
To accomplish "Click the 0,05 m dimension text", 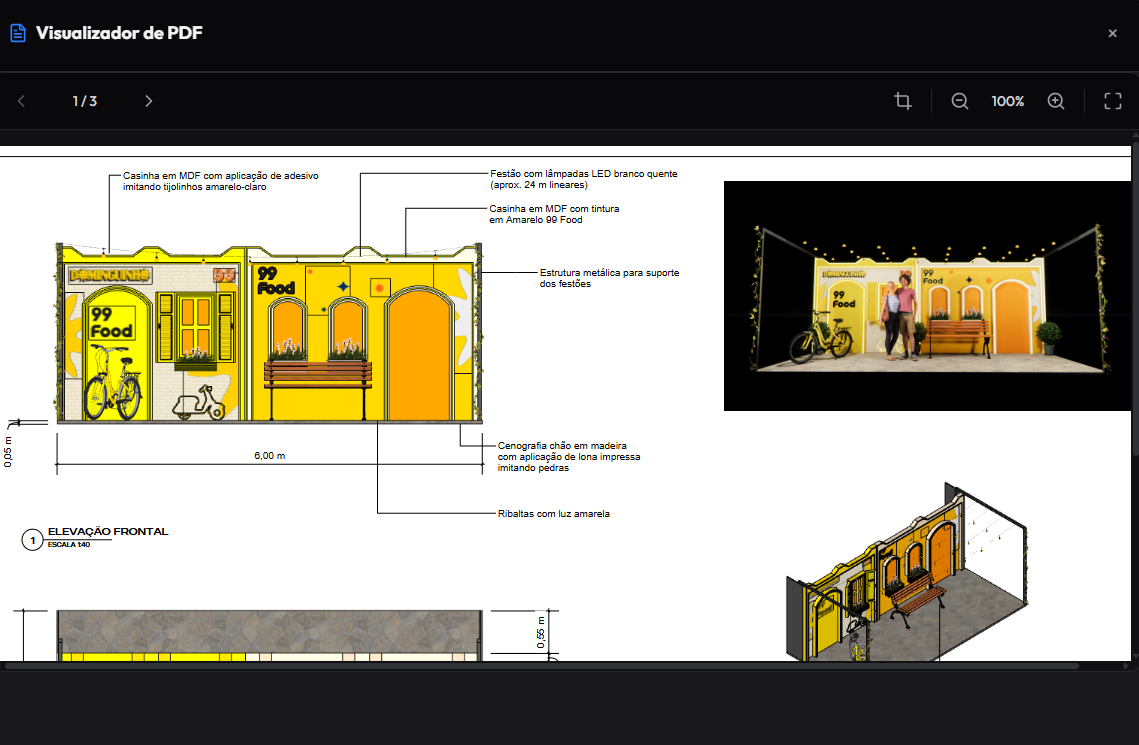I will coord(8,452).
